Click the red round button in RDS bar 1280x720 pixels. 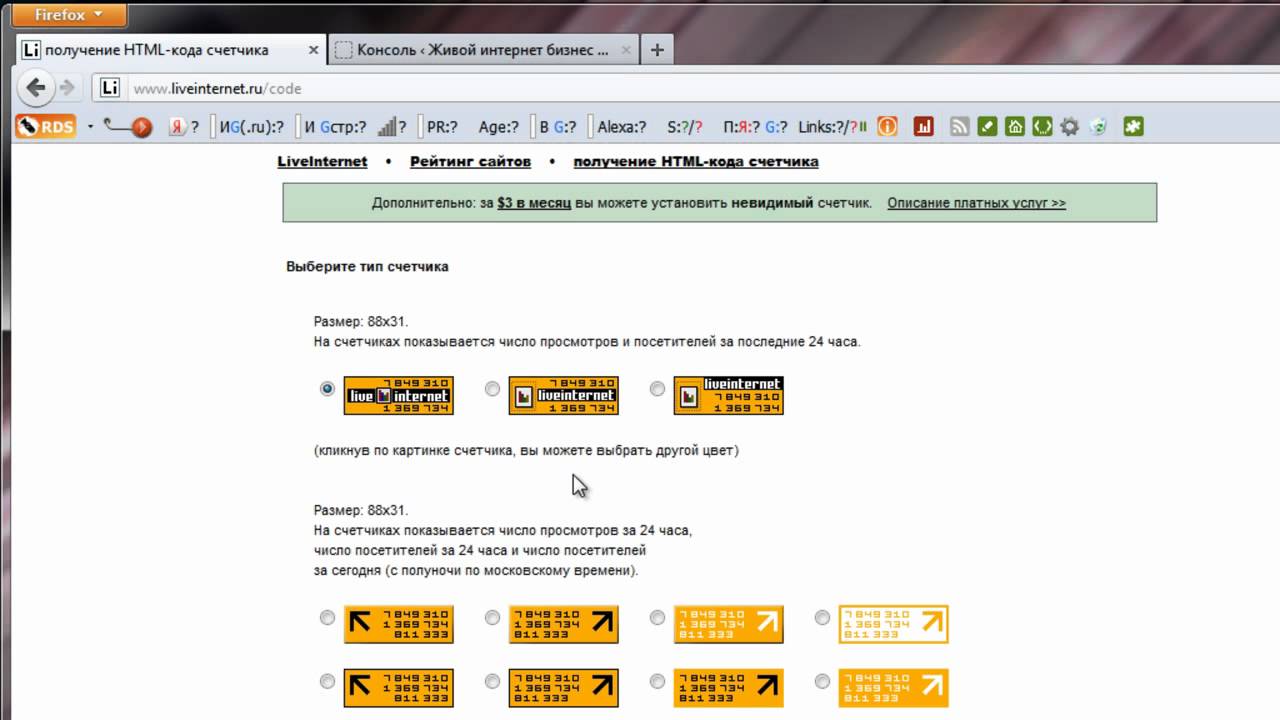coord(142,127)
